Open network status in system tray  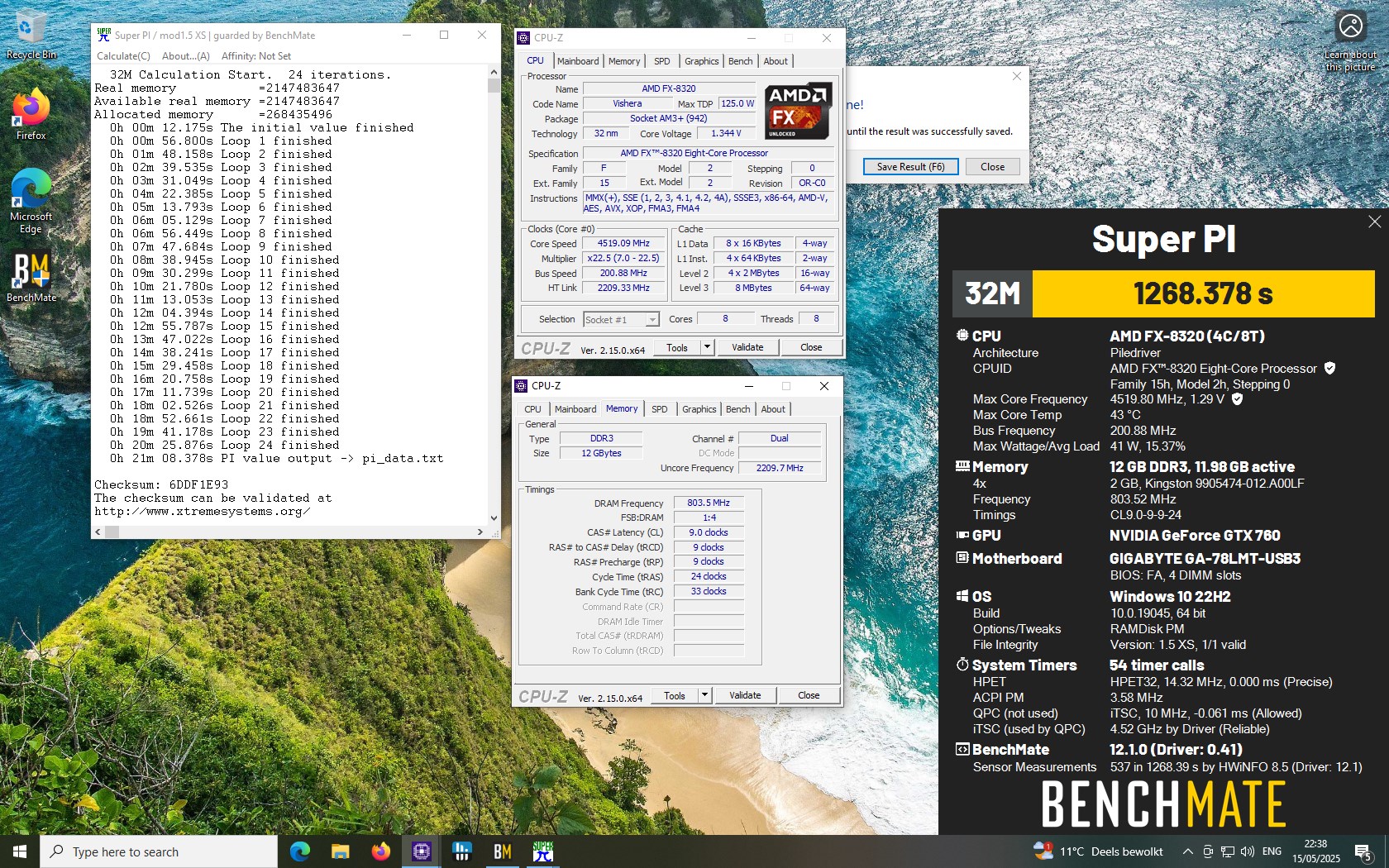[x=1228, y=851]
